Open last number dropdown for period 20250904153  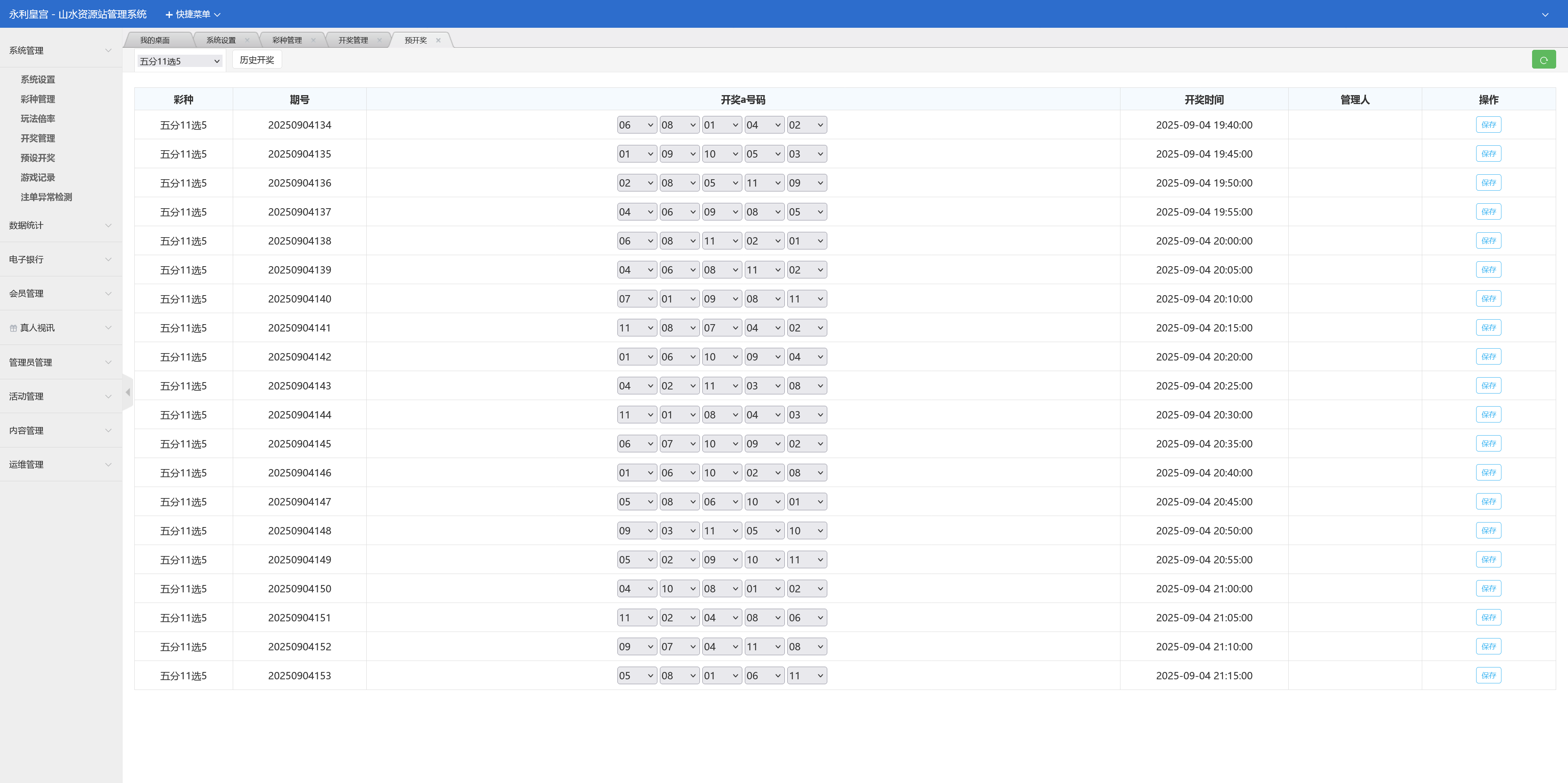pos(806,675)
